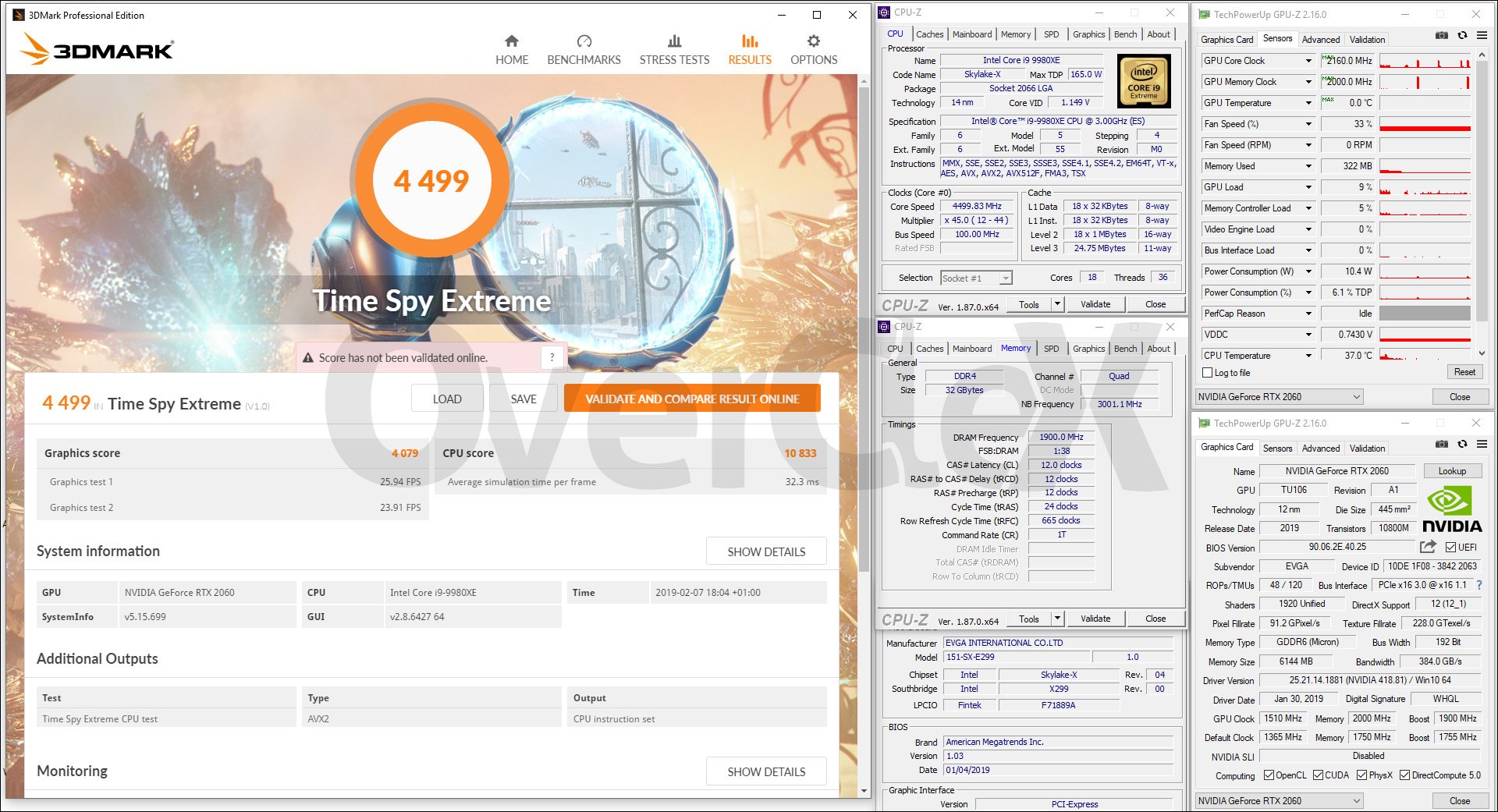The image size is (1498, 812).
Task: Go to 3DMark Home icon
Action: 512,41
